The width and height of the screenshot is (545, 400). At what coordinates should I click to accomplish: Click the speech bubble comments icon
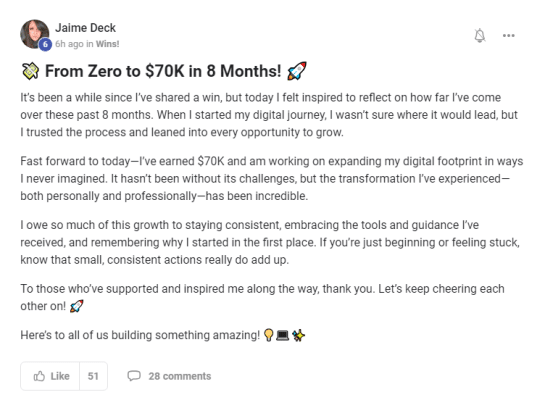tap(134, 376)
